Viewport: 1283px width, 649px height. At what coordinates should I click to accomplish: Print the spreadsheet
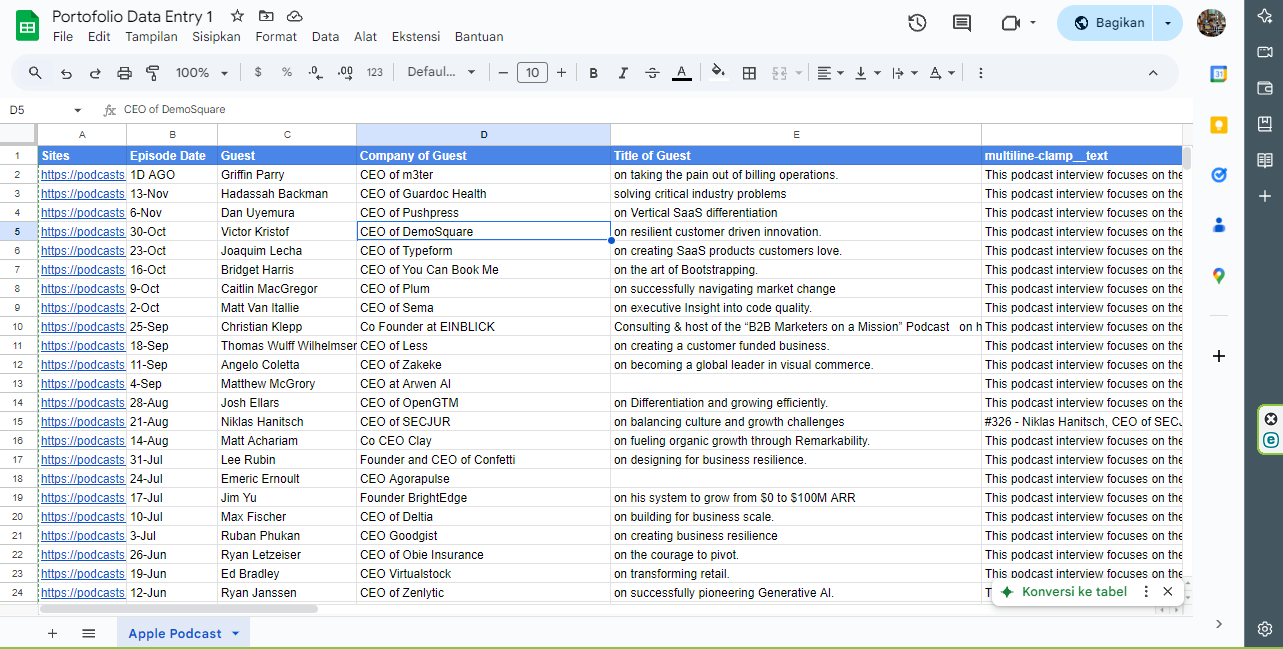coord(124,73)
